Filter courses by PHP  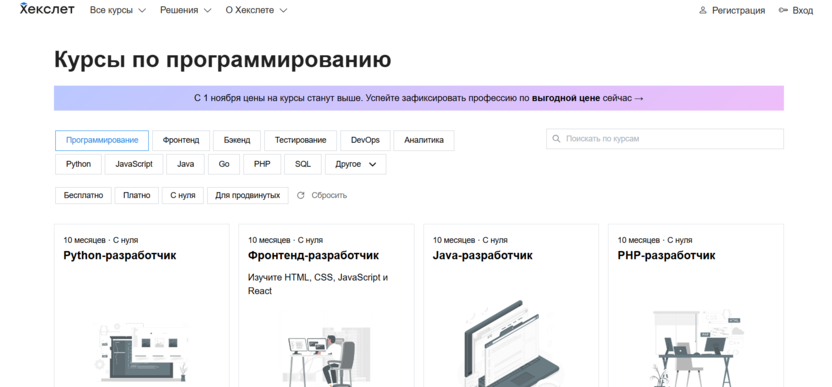[x=262, y=165]
